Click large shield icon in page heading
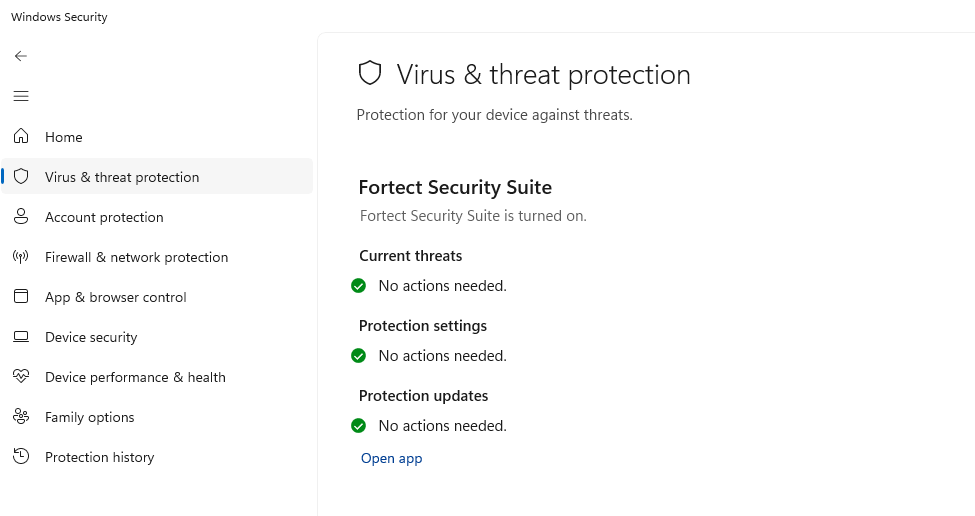Screen dimensions: 975x516 click(x=371, y=74)
